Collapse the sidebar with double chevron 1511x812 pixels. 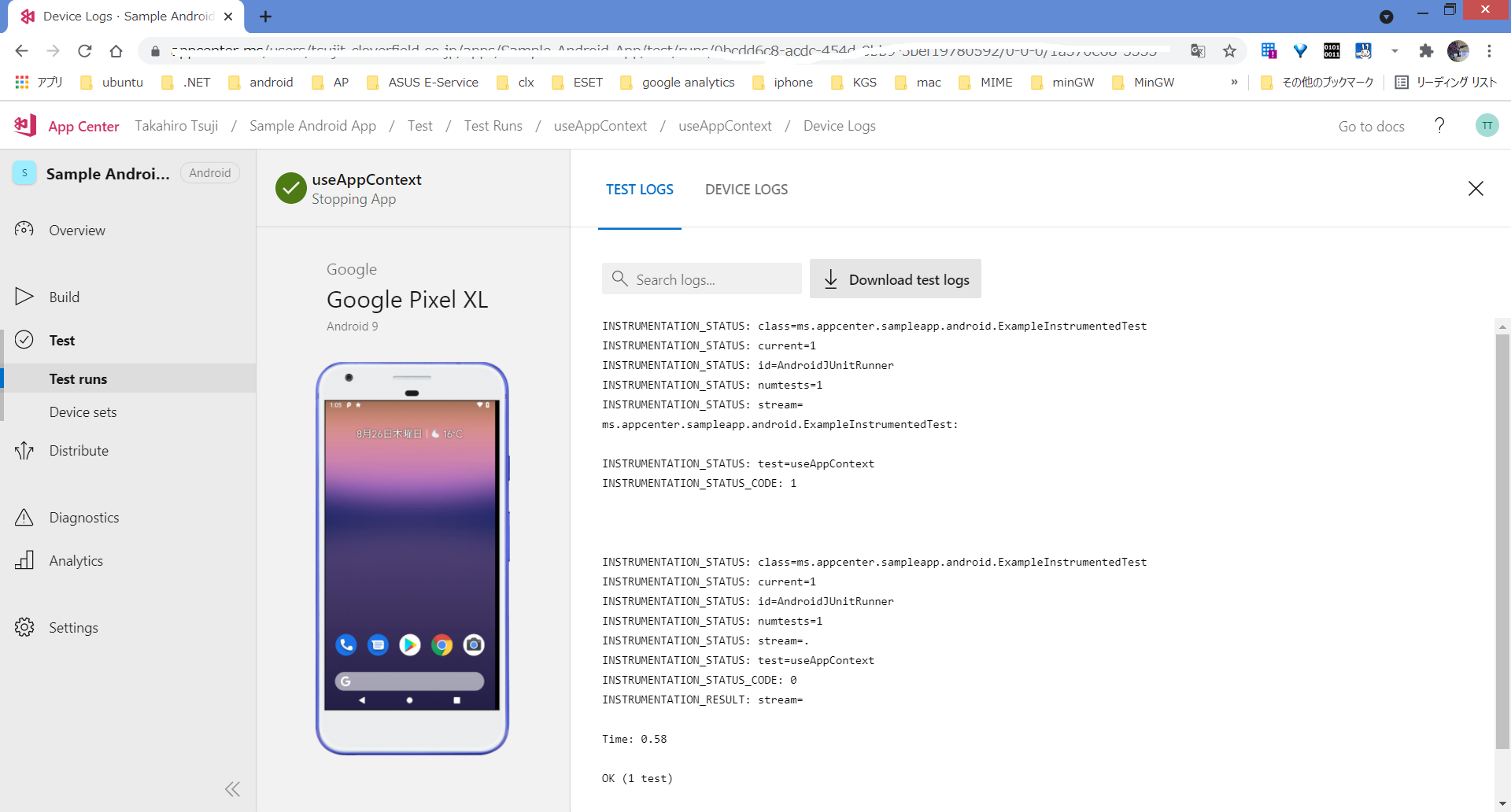[232, 789]
